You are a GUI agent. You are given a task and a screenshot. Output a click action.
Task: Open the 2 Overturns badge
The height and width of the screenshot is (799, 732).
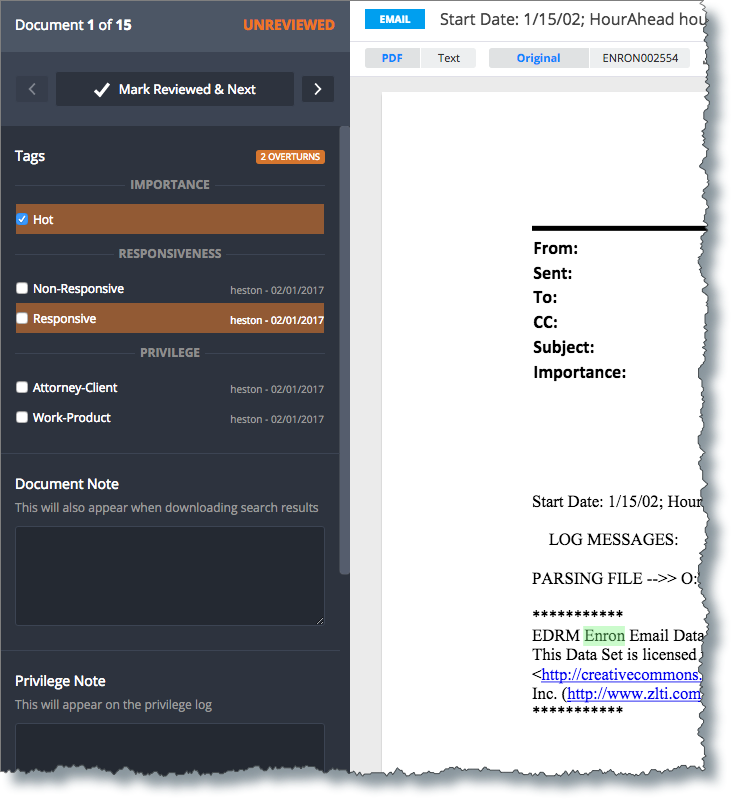290,156
